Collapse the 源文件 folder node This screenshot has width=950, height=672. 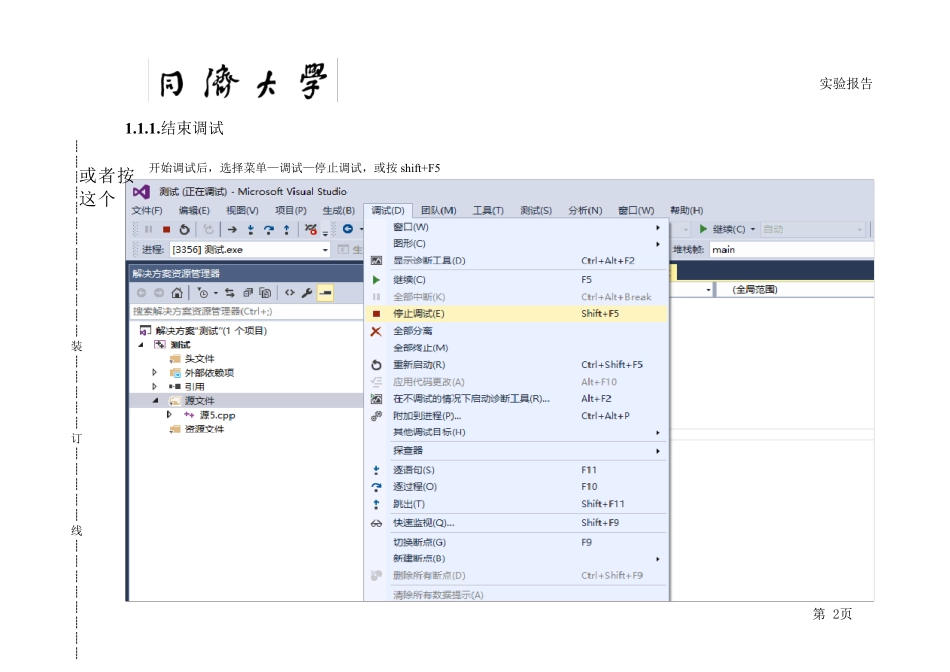point(155,401)
